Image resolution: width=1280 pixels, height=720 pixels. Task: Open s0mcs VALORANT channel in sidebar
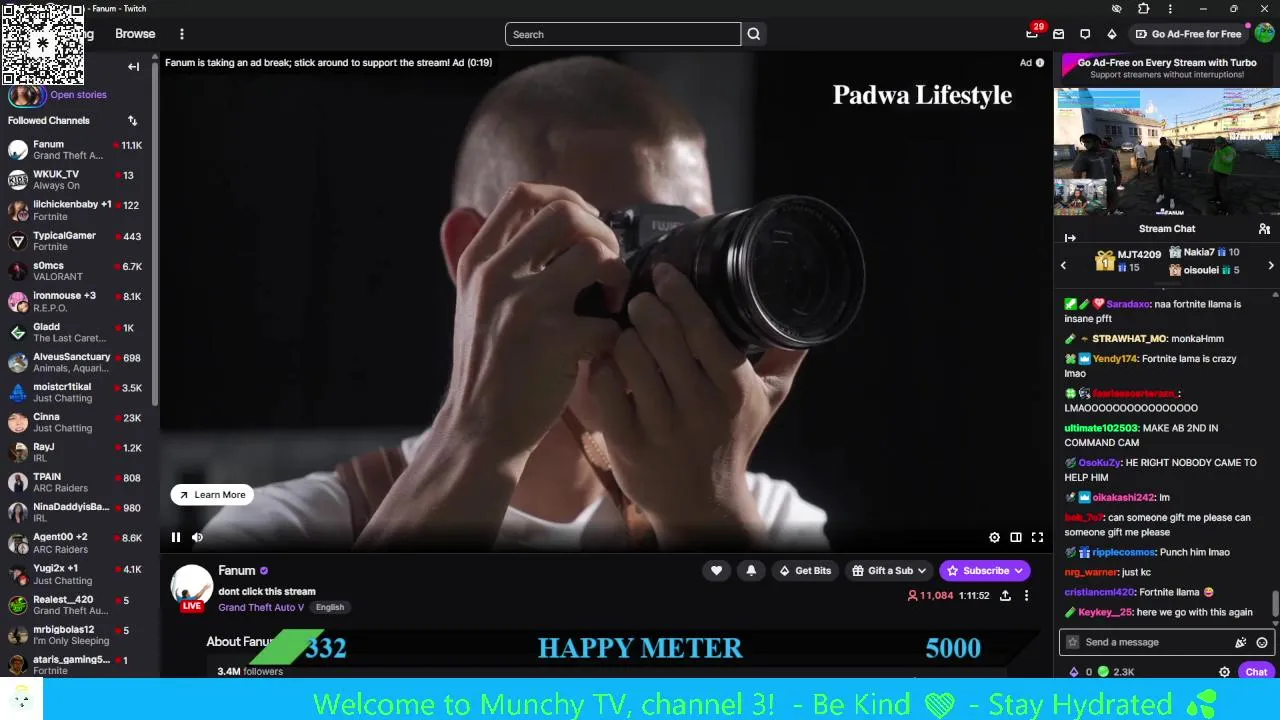[x=76, y=271]
